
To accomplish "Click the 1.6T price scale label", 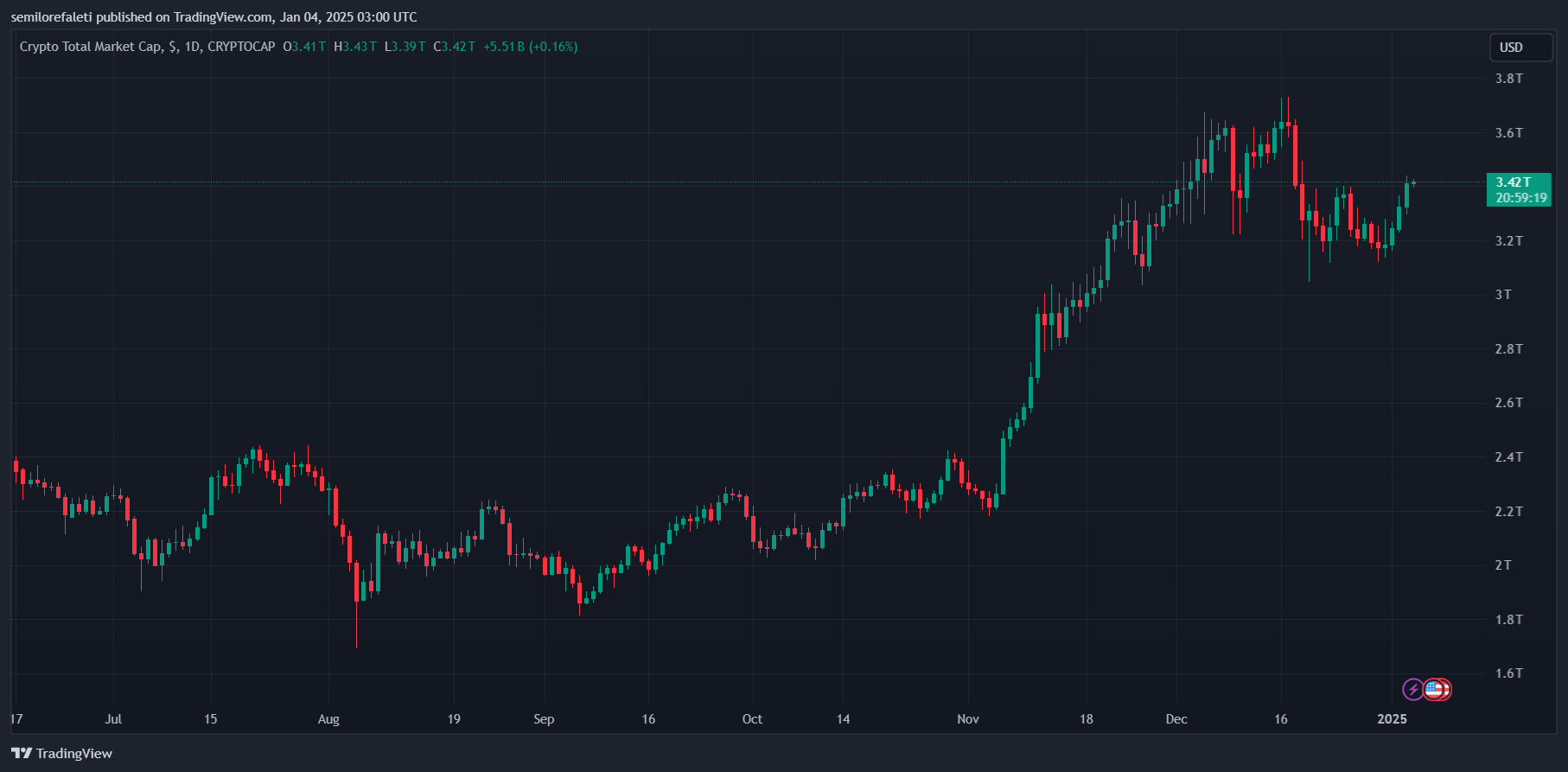I will click(1509, 673).
